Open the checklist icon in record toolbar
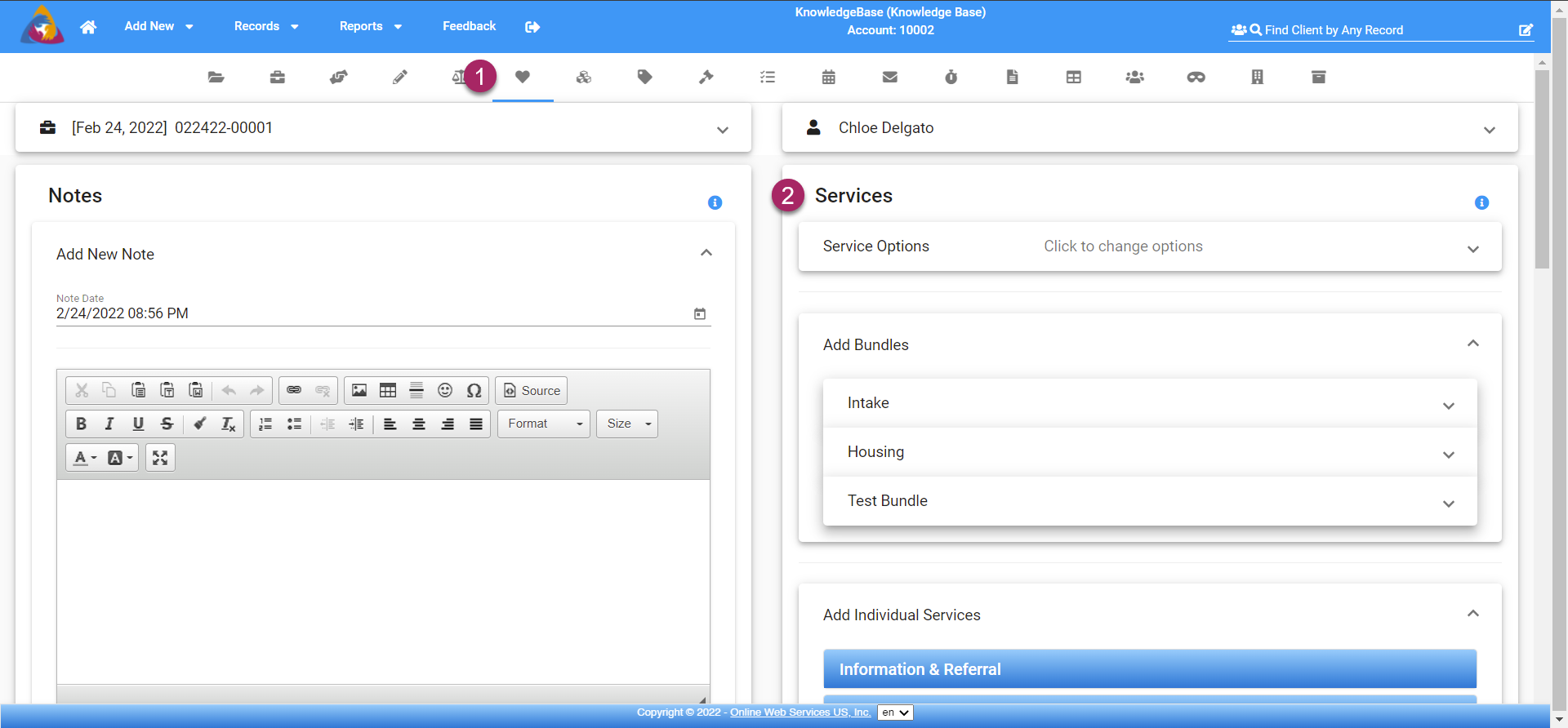This screenshot has width=1568, height=728. [768, 77]
